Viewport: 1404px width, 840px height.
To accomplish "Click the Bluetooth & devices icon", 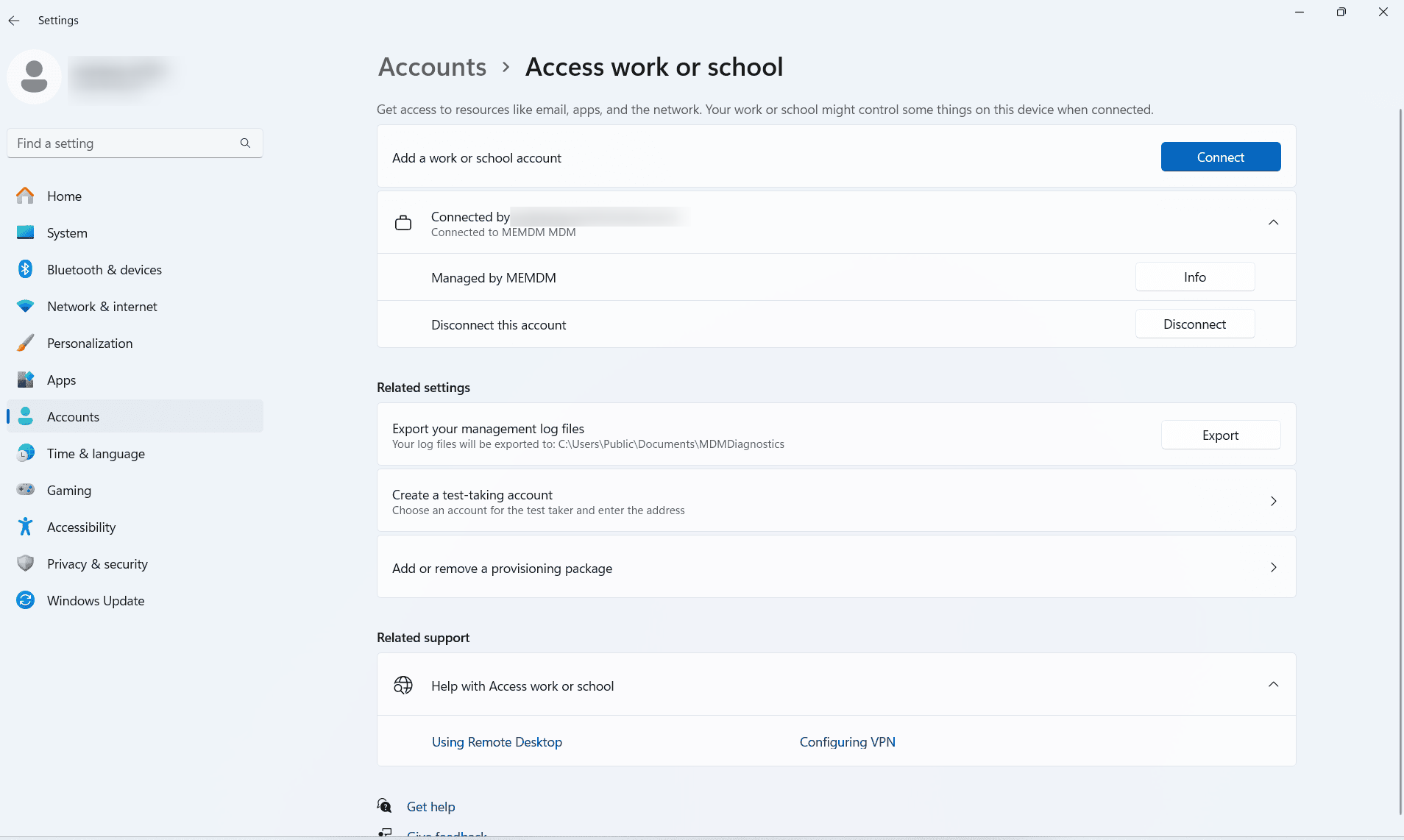I will pyautogui.click(x=26, y=269).
